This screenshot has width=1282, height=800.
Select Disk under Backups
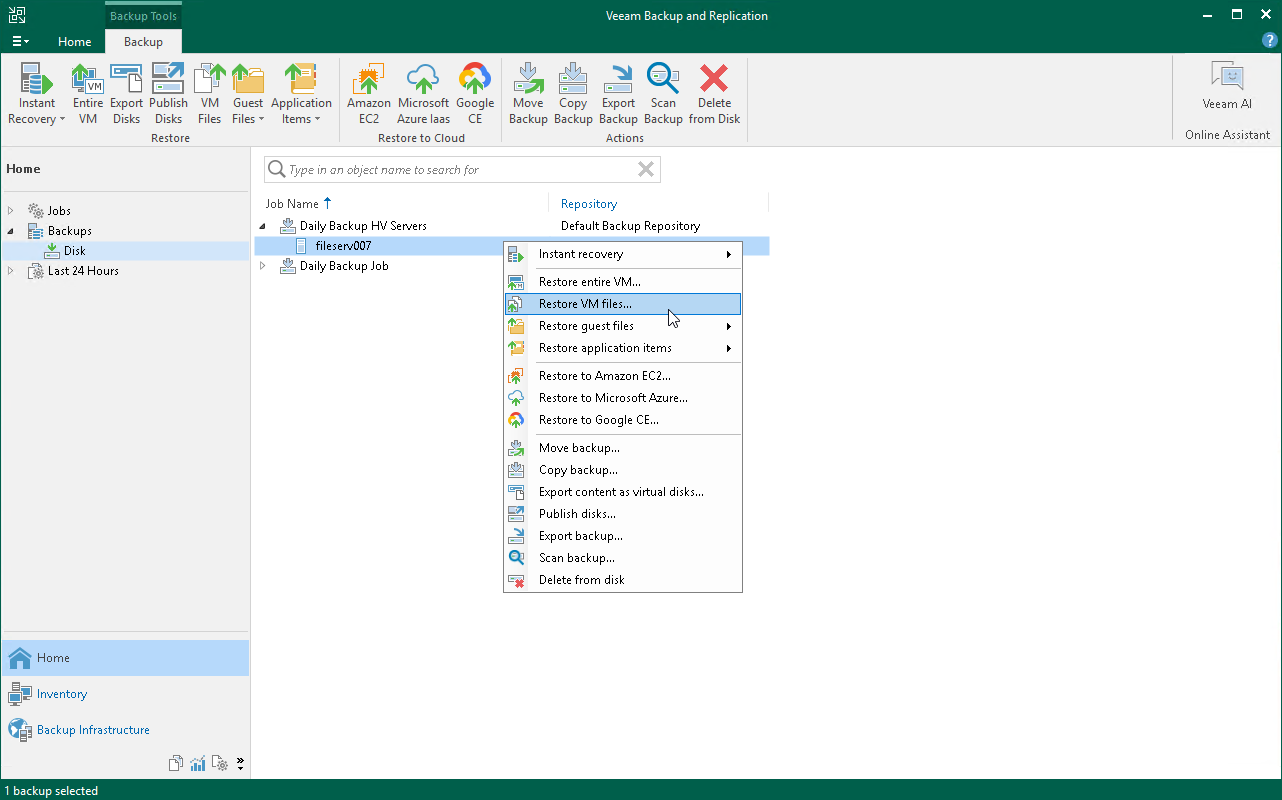tap(74, 251)
